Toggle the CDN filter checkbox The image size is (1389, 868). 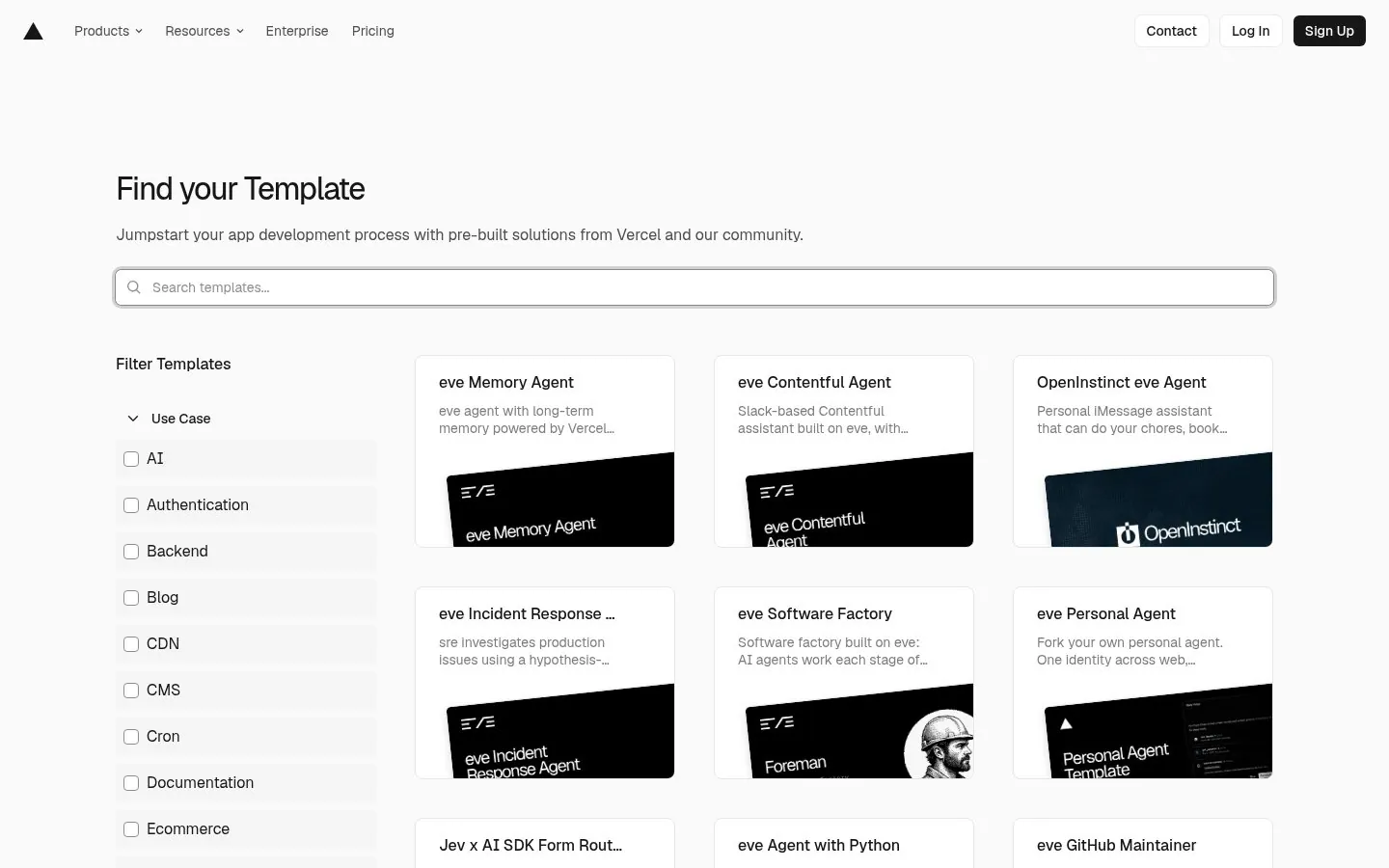pyautogui.click(x=131, y=644)
